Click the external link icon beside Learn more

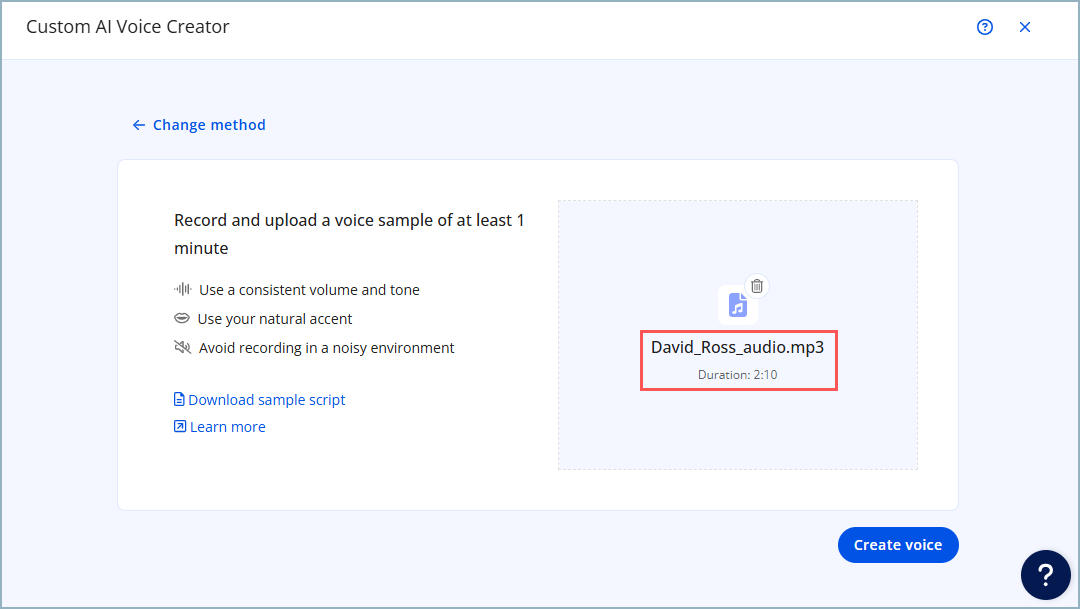[180, 427]
